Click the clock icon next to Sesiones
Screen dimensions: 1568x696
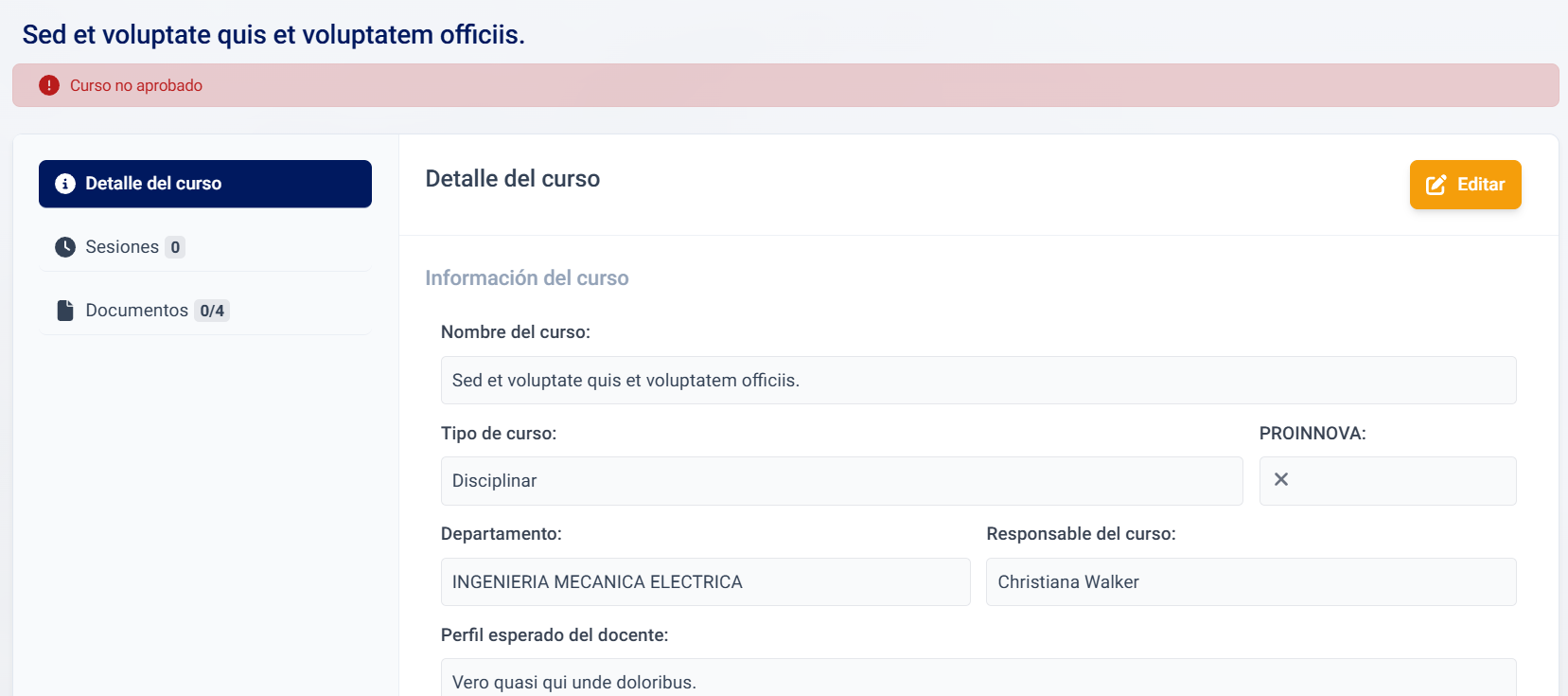point(65,247)
